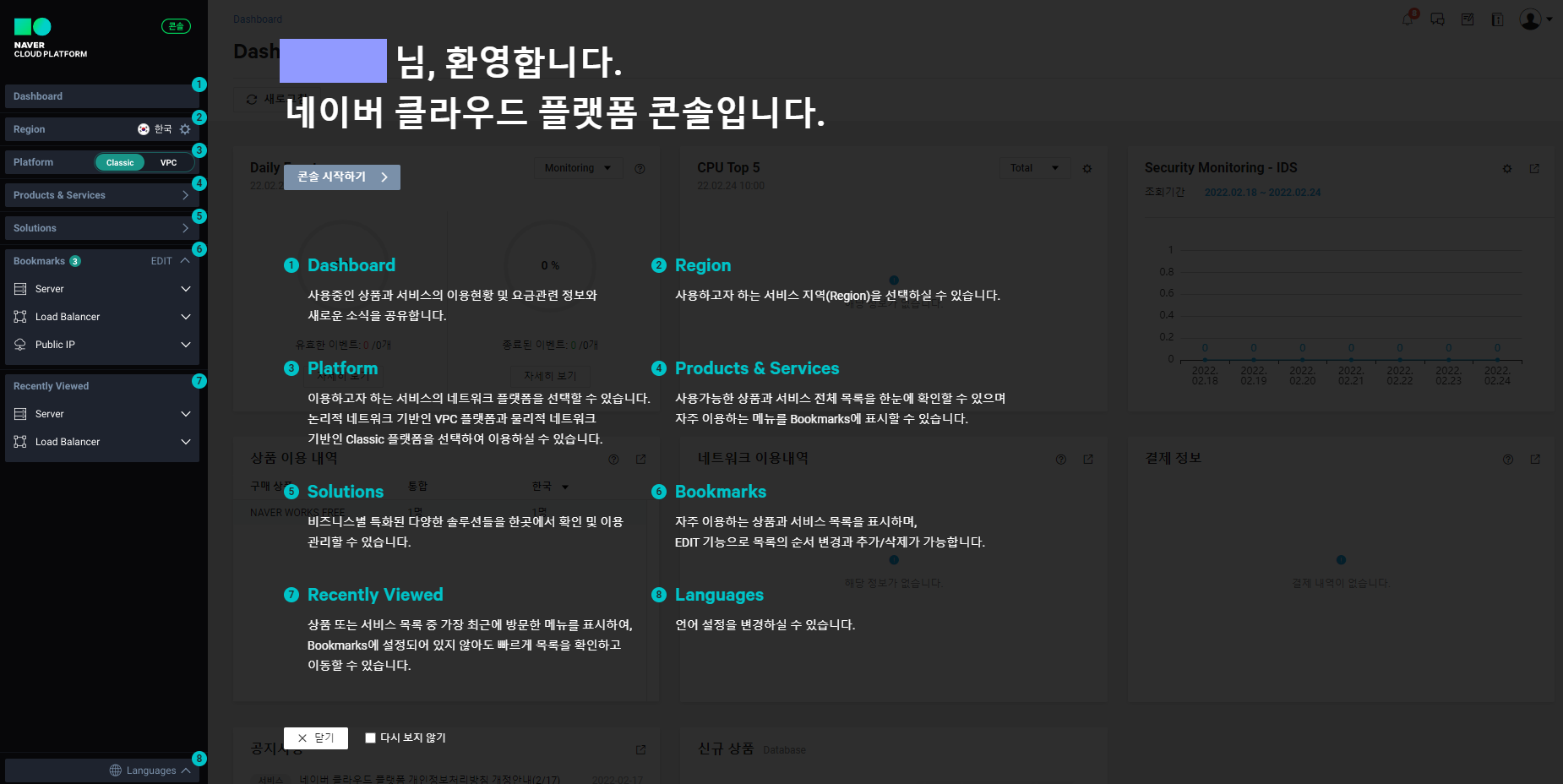This screenshot has height=784, width=1563.
Task: Click the Region row label in sidebar
Action: pos(30,129)
